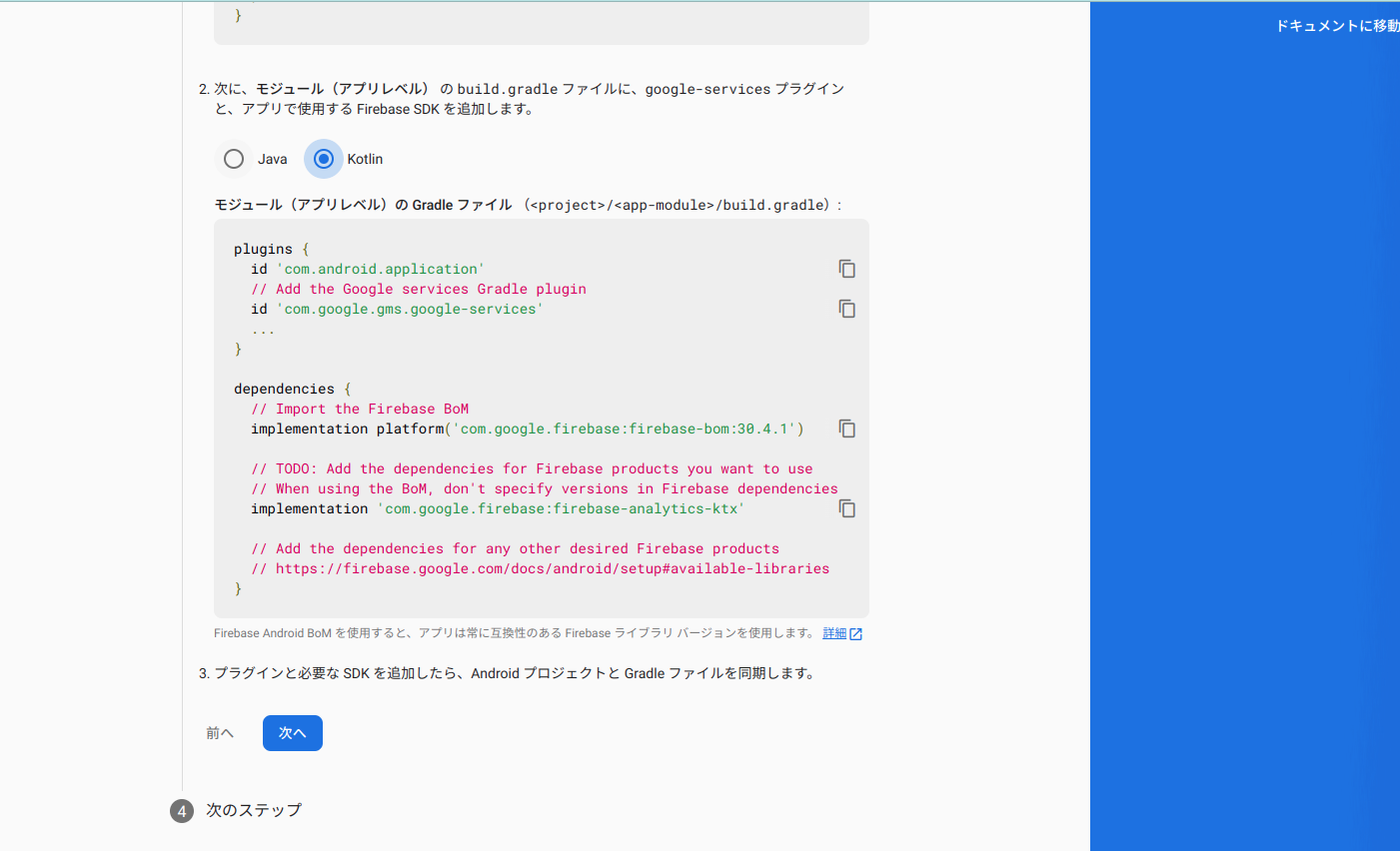
Task: Deselect Kotlin by choosing Java option
Action: (233, 158)
